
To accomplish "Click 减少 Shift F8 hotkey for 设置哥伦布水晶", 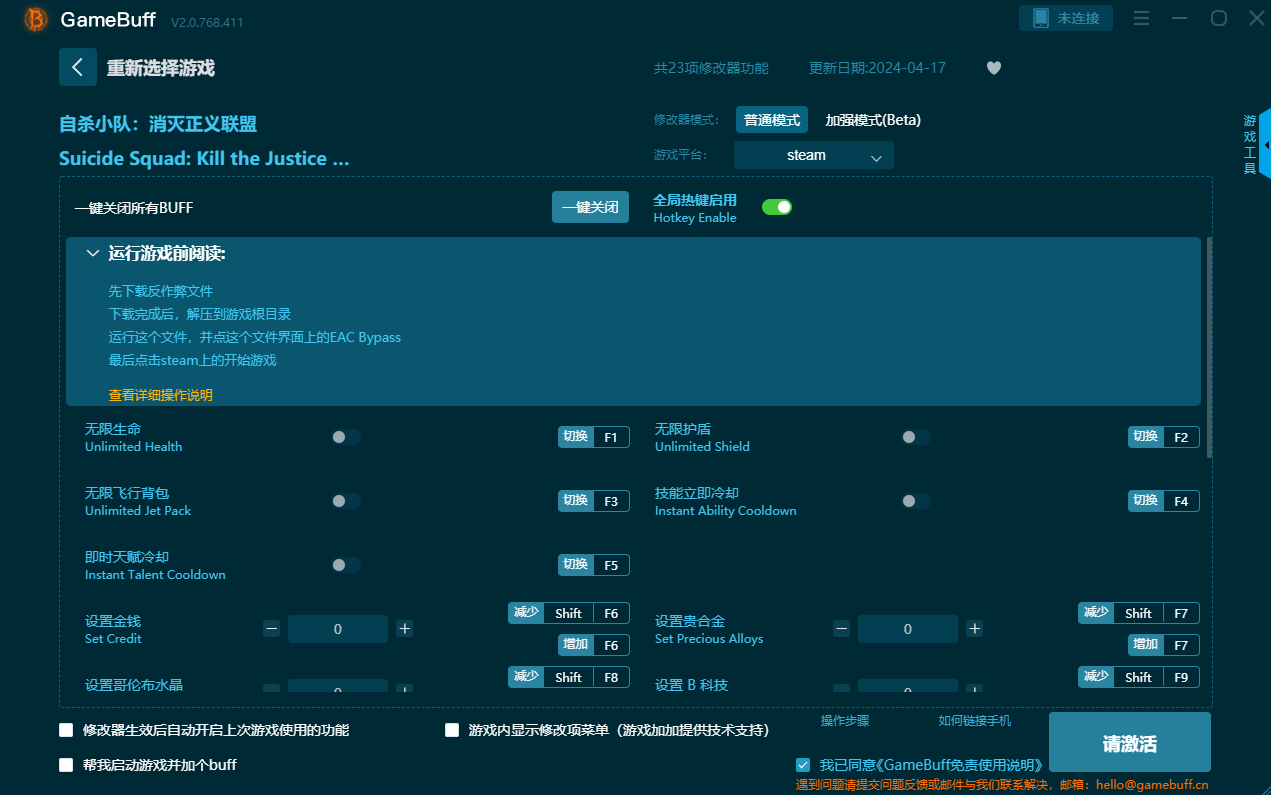I will tap(569, 677).
